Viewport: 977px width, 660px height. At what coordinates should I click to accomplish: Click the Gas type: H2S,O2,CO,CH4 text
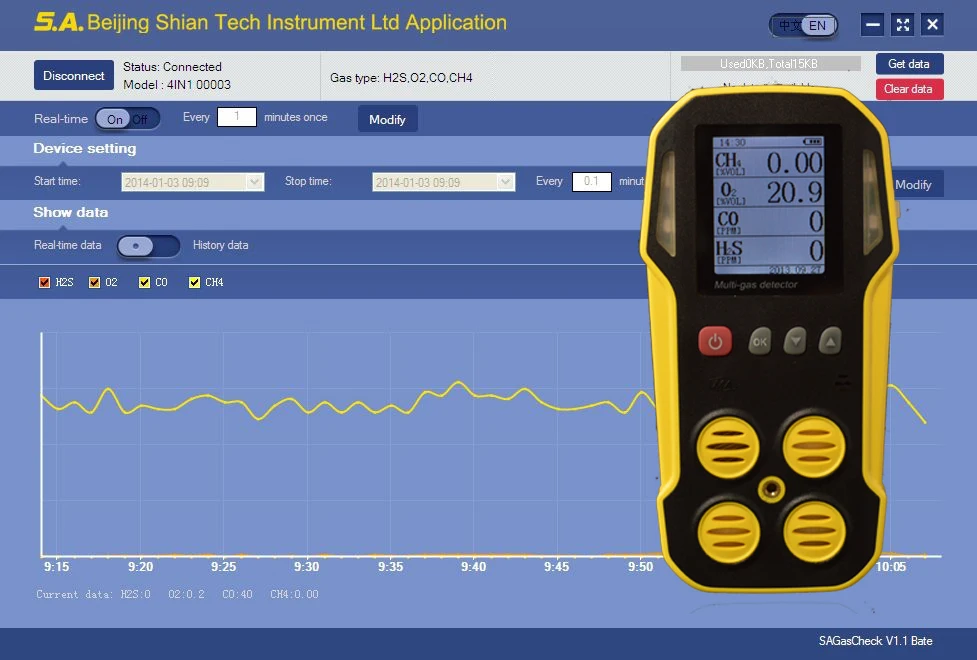tap(401, 78)
